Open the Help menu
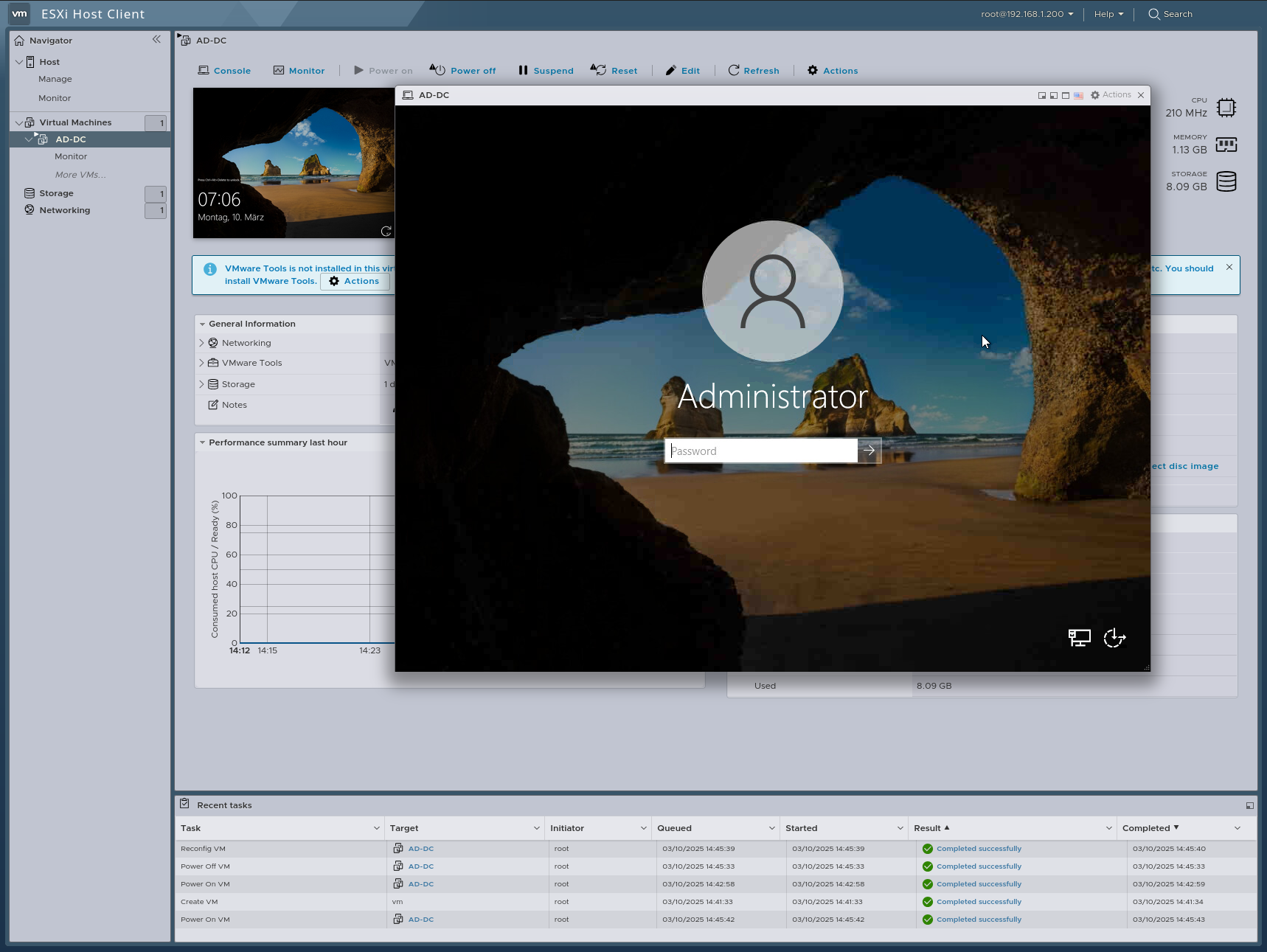 [x=1108, y=14]
